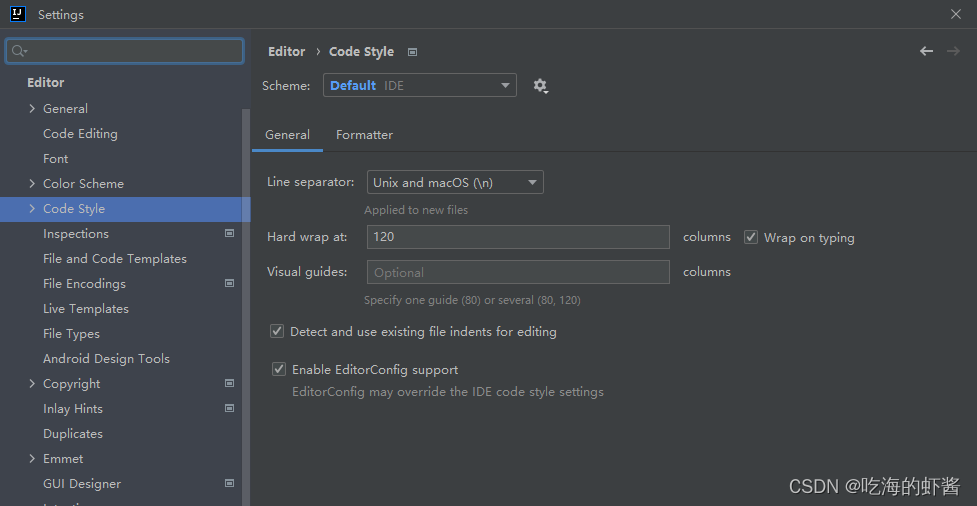Select Code Editing in the settings tree
The width and height of the screenshot is (977, 506).
(x=80, y=133)
